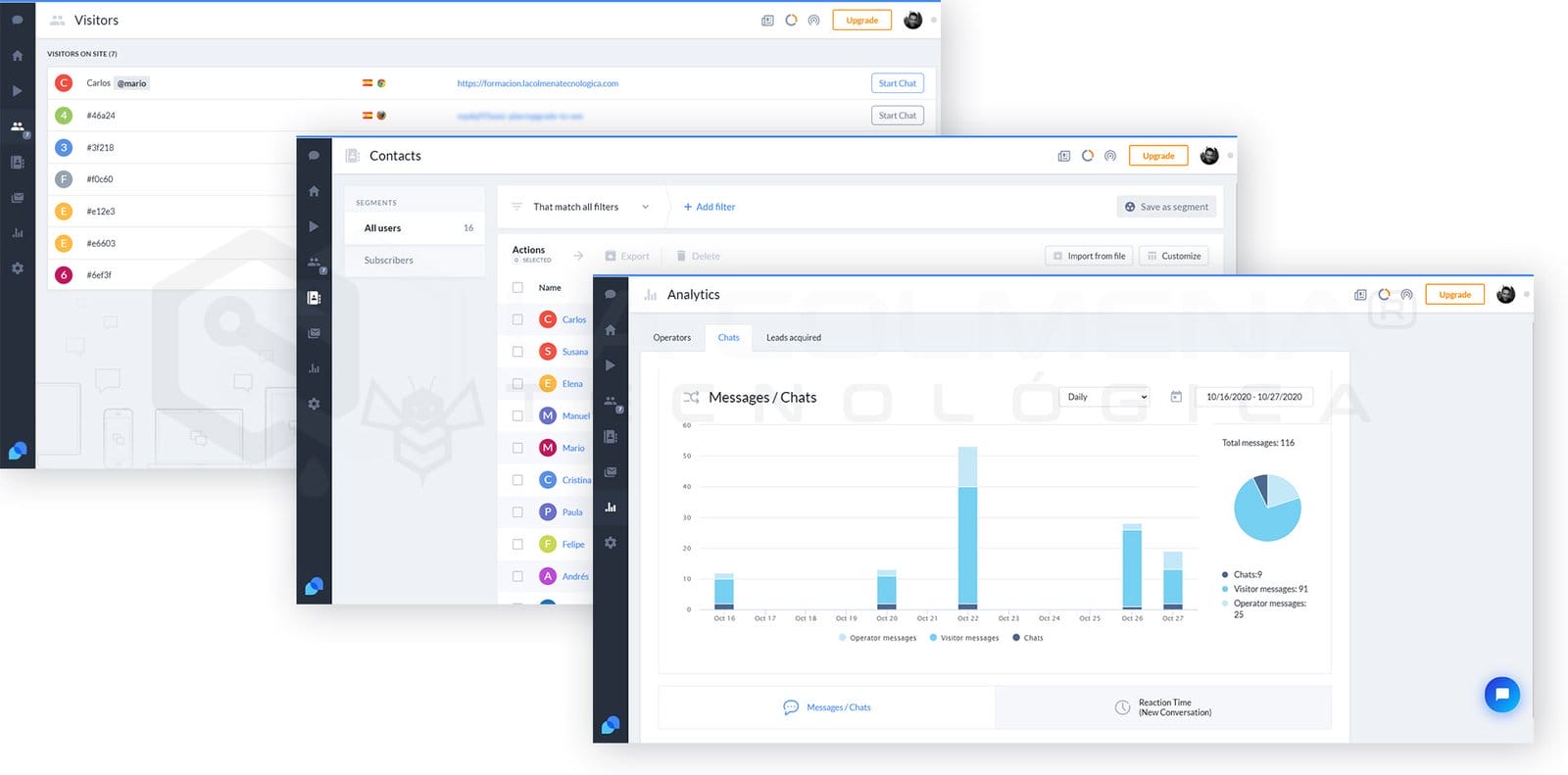Screen dimensions: 1568x775
Task: Click Upgrade button in Analytics window
Action: pos(1454,295)
